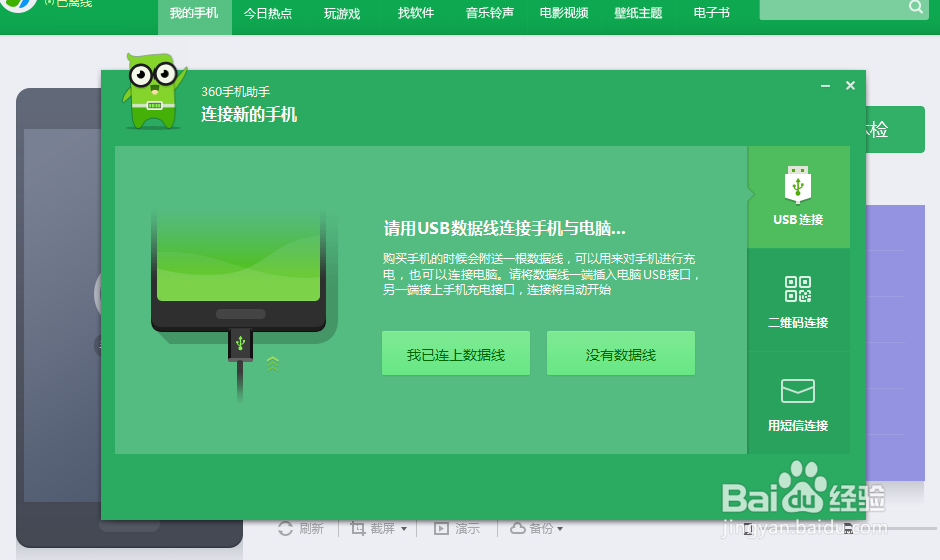940x560 pixels.
Task: Minimize the 连接新的手机 dialog
Action: [825, 86]
